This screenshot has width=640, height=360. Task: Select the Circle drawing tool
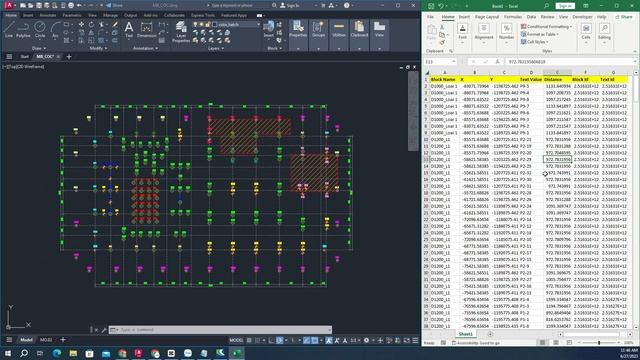click(x=40, y=29)
